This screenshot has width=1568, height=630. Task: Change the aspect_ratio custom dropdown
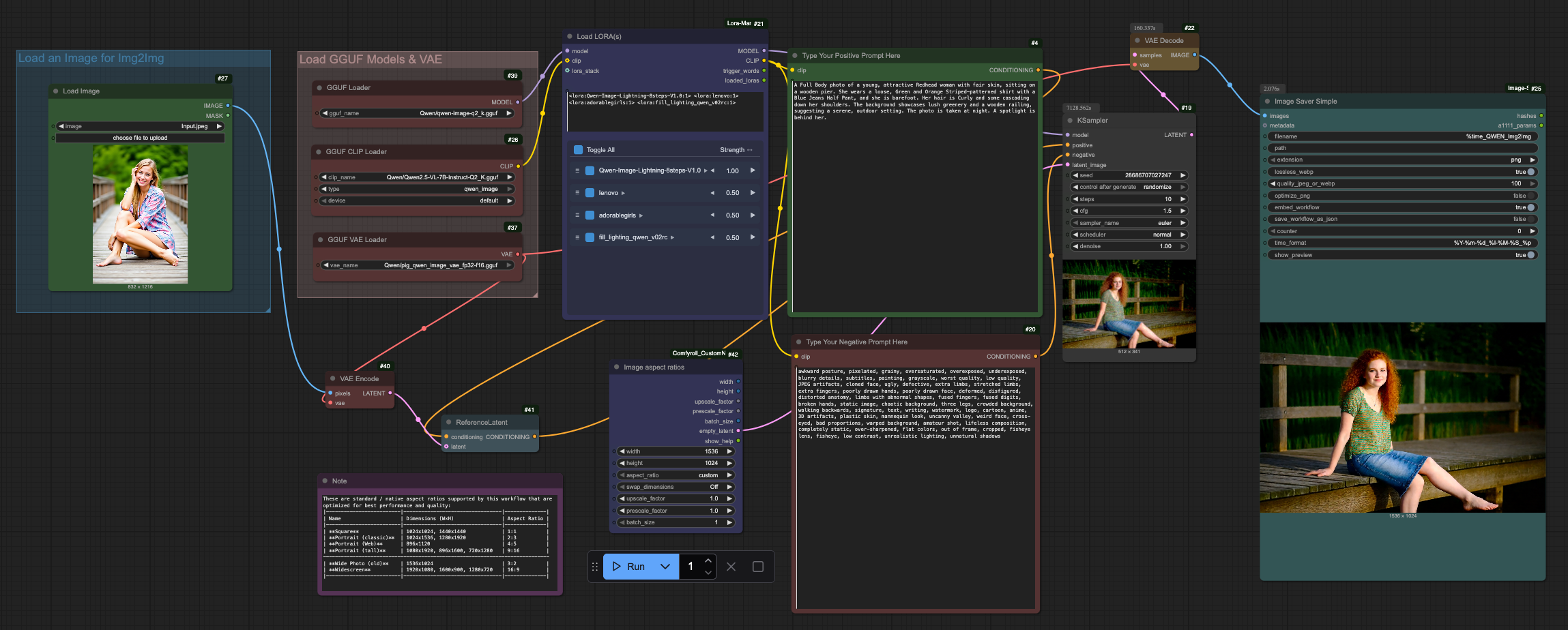click(x=676, y=475)
